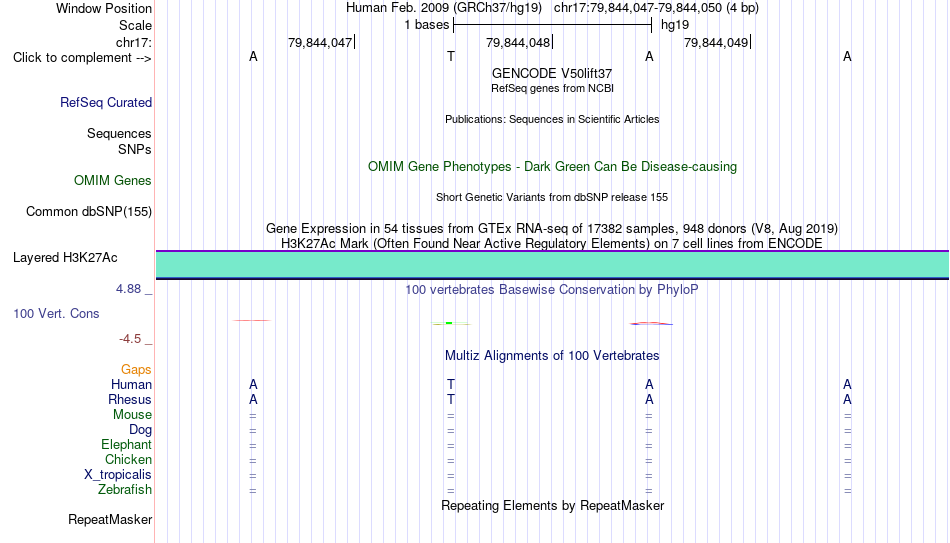Click the Zebrafish species label
This screenshot has height=543, width=950.
125,489
